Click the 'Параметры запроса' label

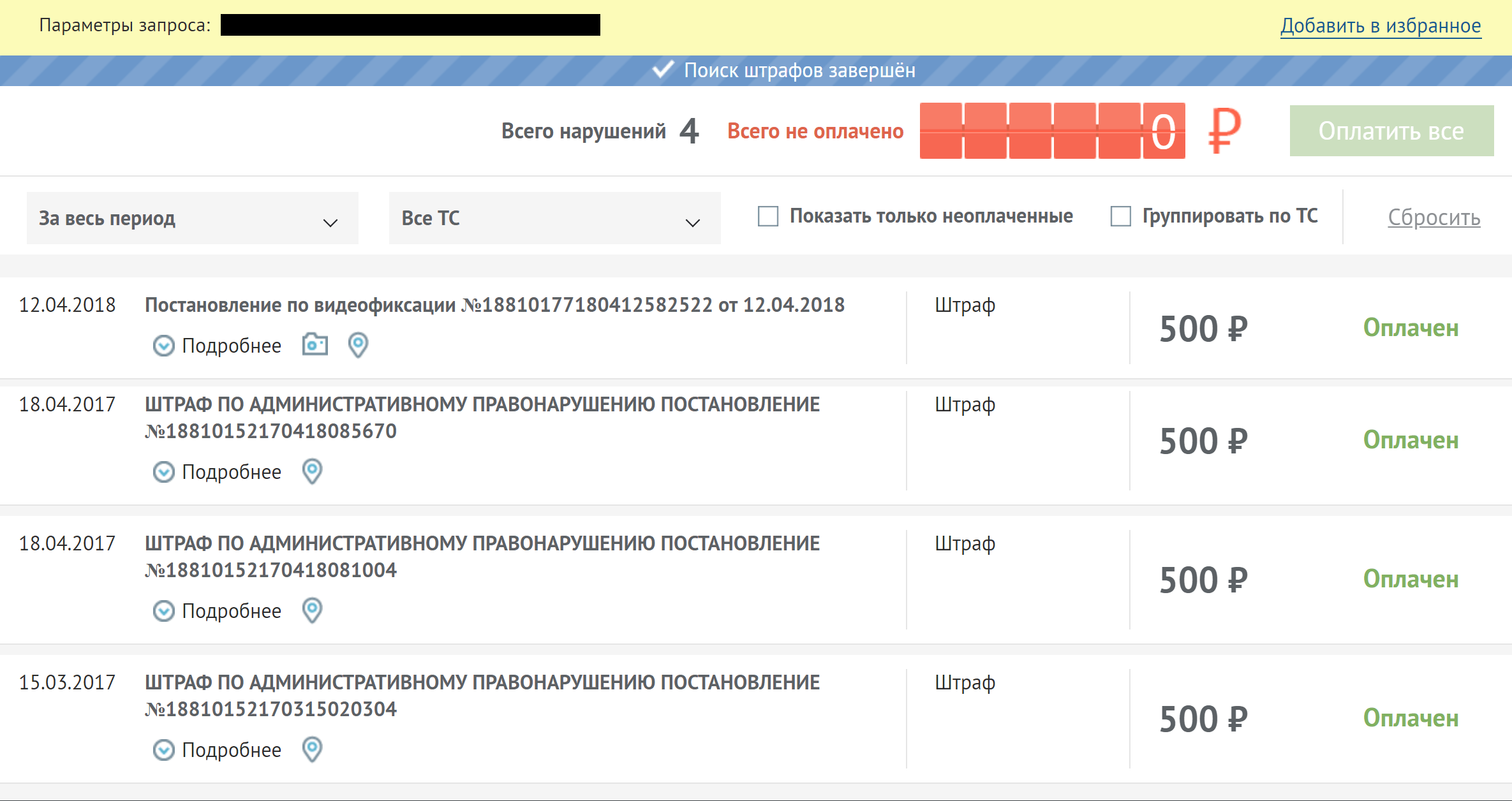[x=124, y=26]
